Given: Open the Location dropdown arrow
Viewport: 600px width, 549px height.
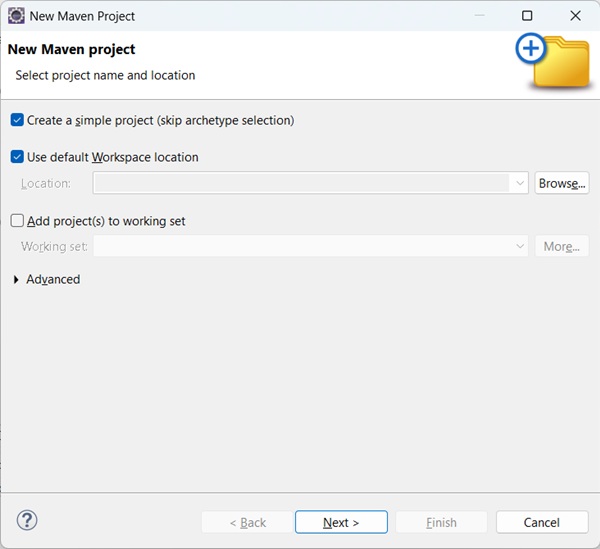Looking at the screenshot, I should point(519,184).
